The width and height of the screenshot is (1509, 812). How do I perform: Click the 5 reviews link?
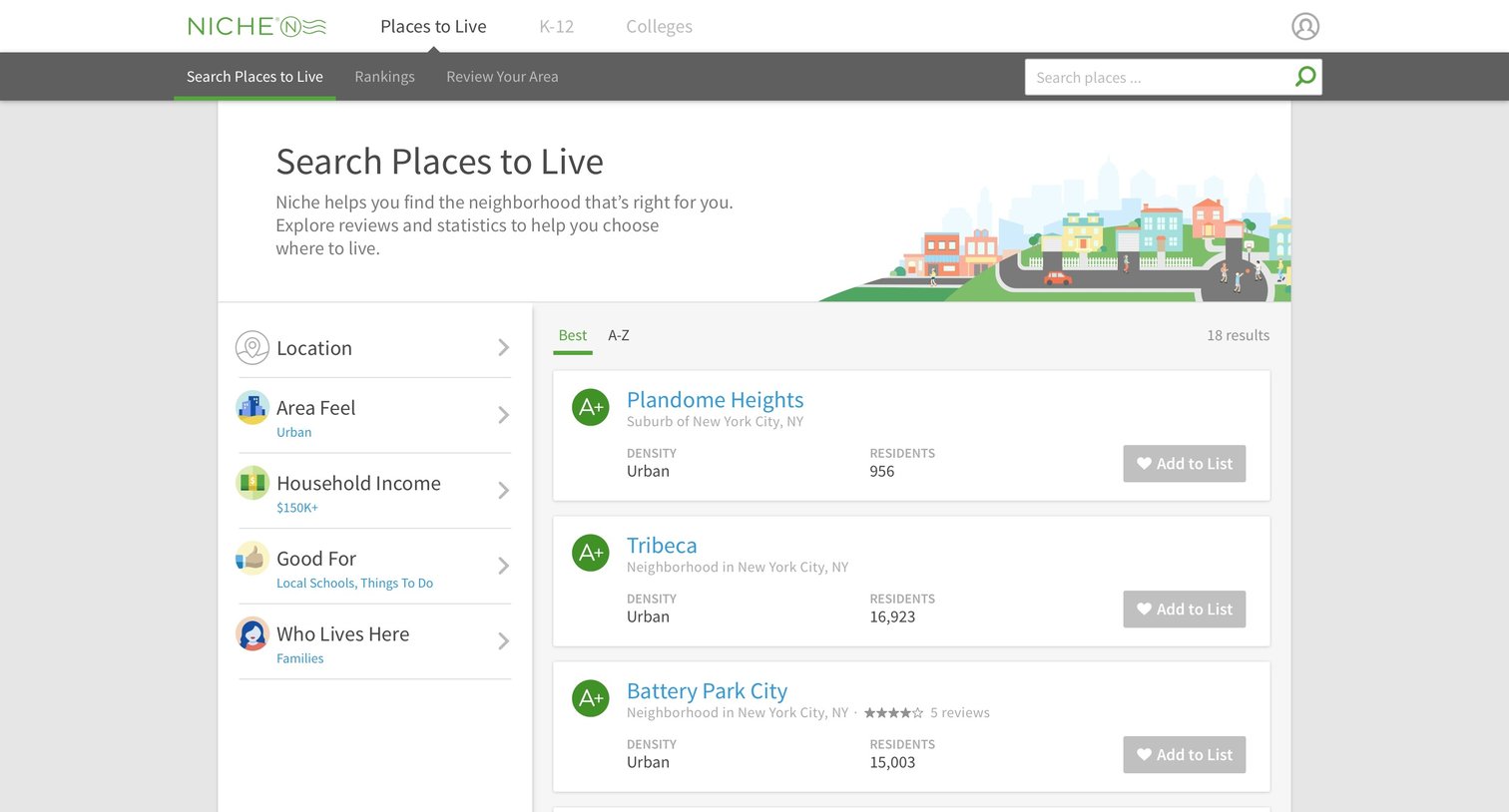point(960,713)
